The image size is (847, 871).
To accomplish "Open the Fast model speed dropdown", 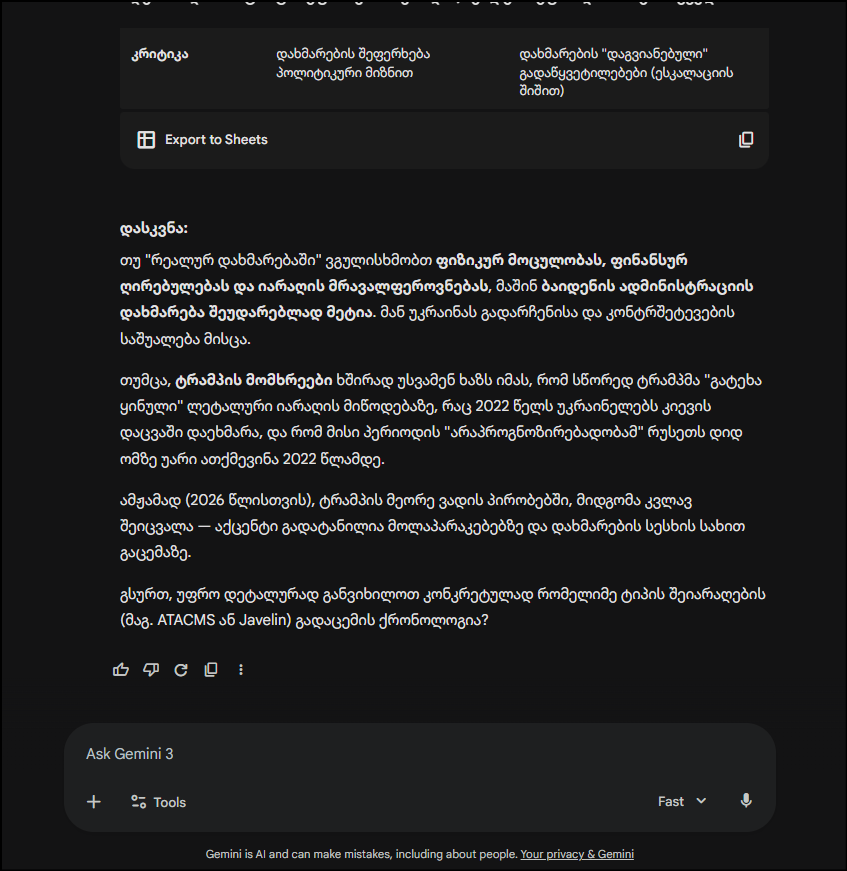I will coord(681,800).
